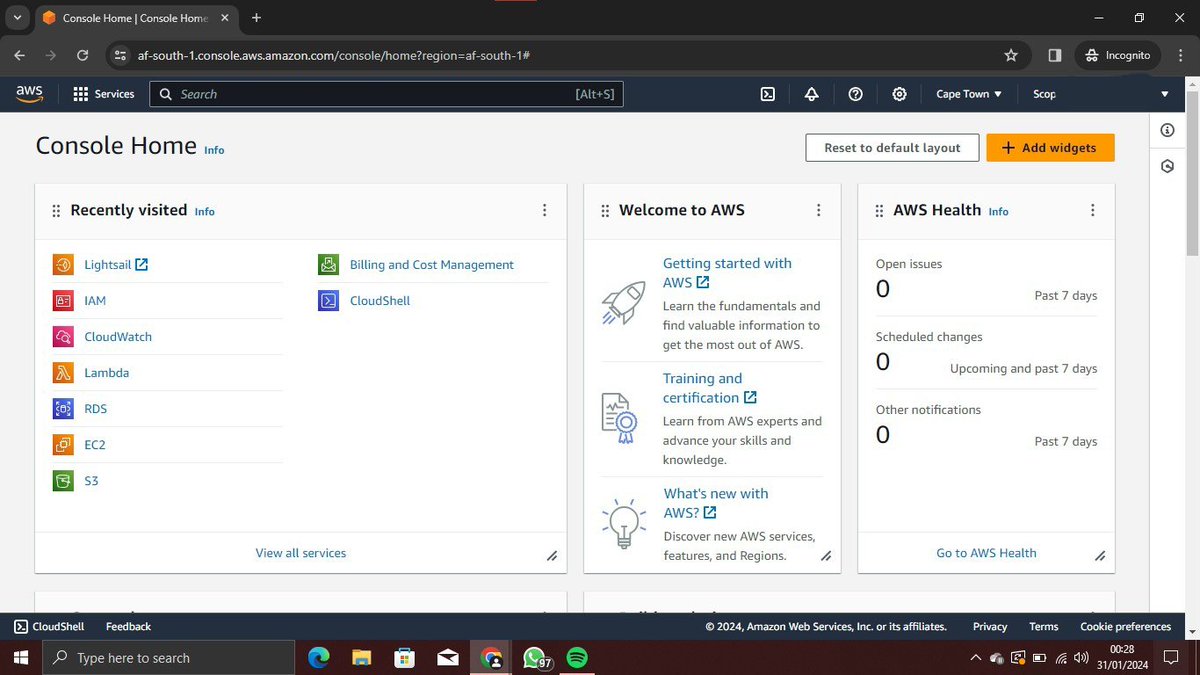Click the Lightsail service icon
Viewport: 1200px width, 675px height.
tap(63, 265)
